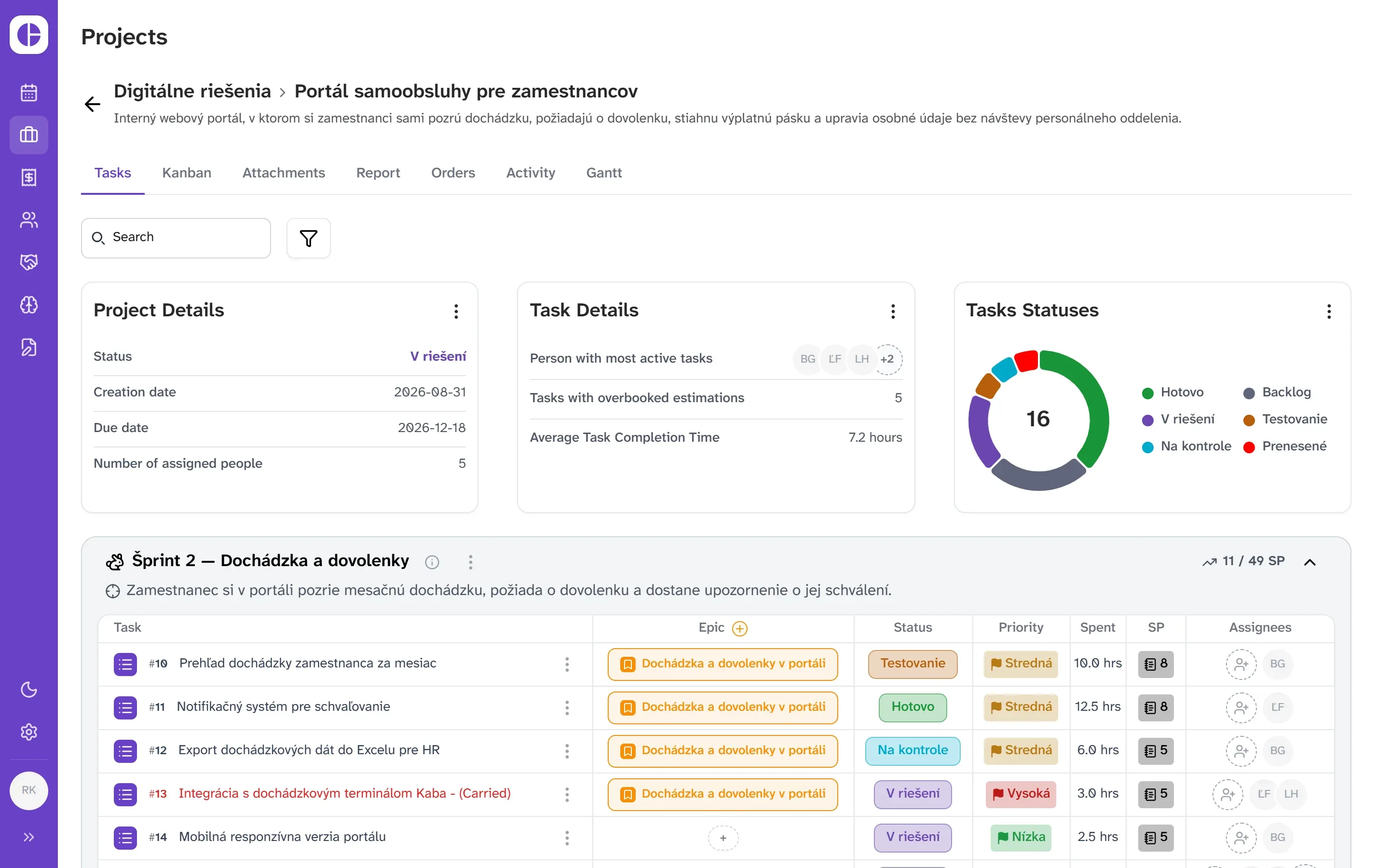Click into the Search input field
The width and height of the screenshot is (1389, 868).
point(176,238)
